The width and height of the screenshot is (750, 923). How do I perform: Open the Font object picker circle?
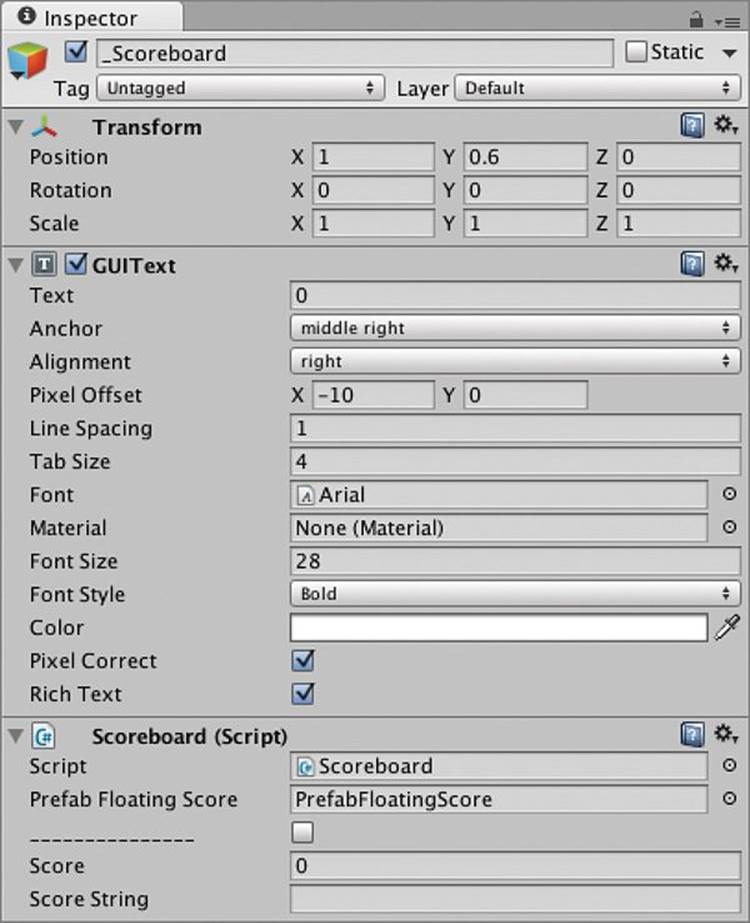pos(729,494)
